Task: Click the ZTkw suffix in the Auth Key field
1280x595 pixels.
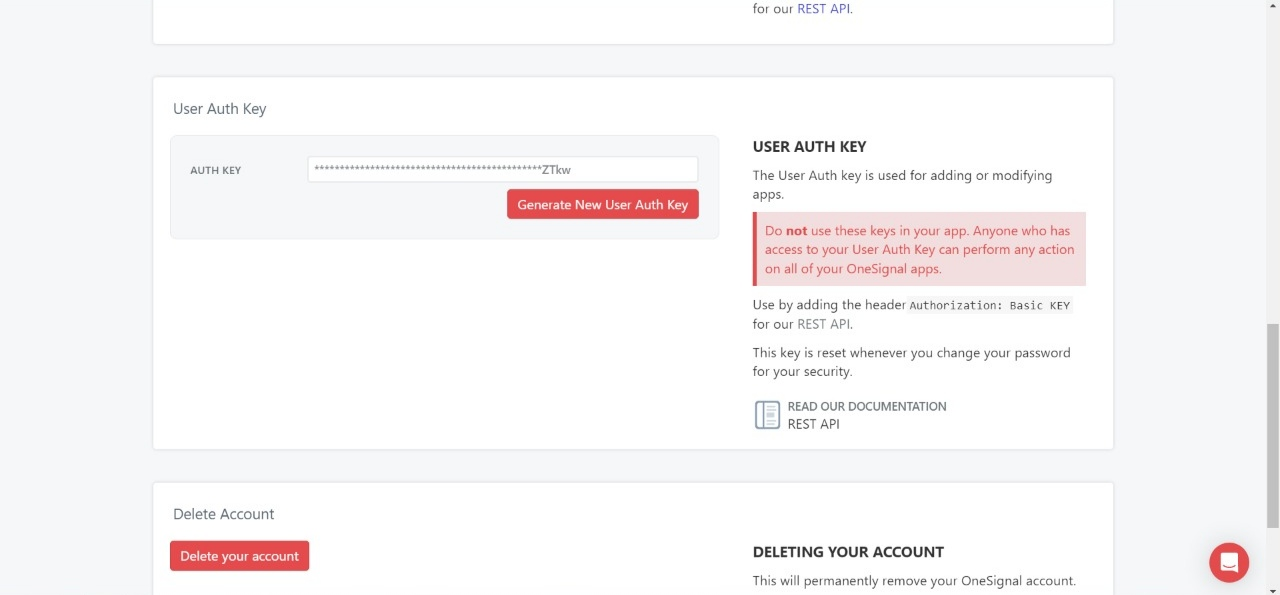Action: (x=555, y=170)
